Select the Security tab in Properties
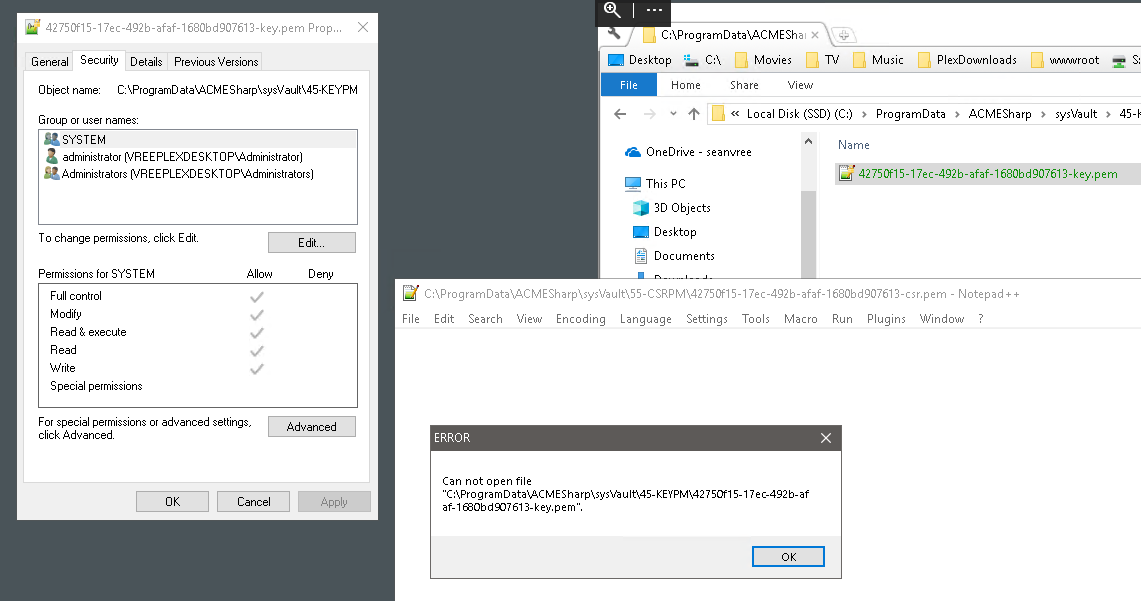 pos(99,60)
